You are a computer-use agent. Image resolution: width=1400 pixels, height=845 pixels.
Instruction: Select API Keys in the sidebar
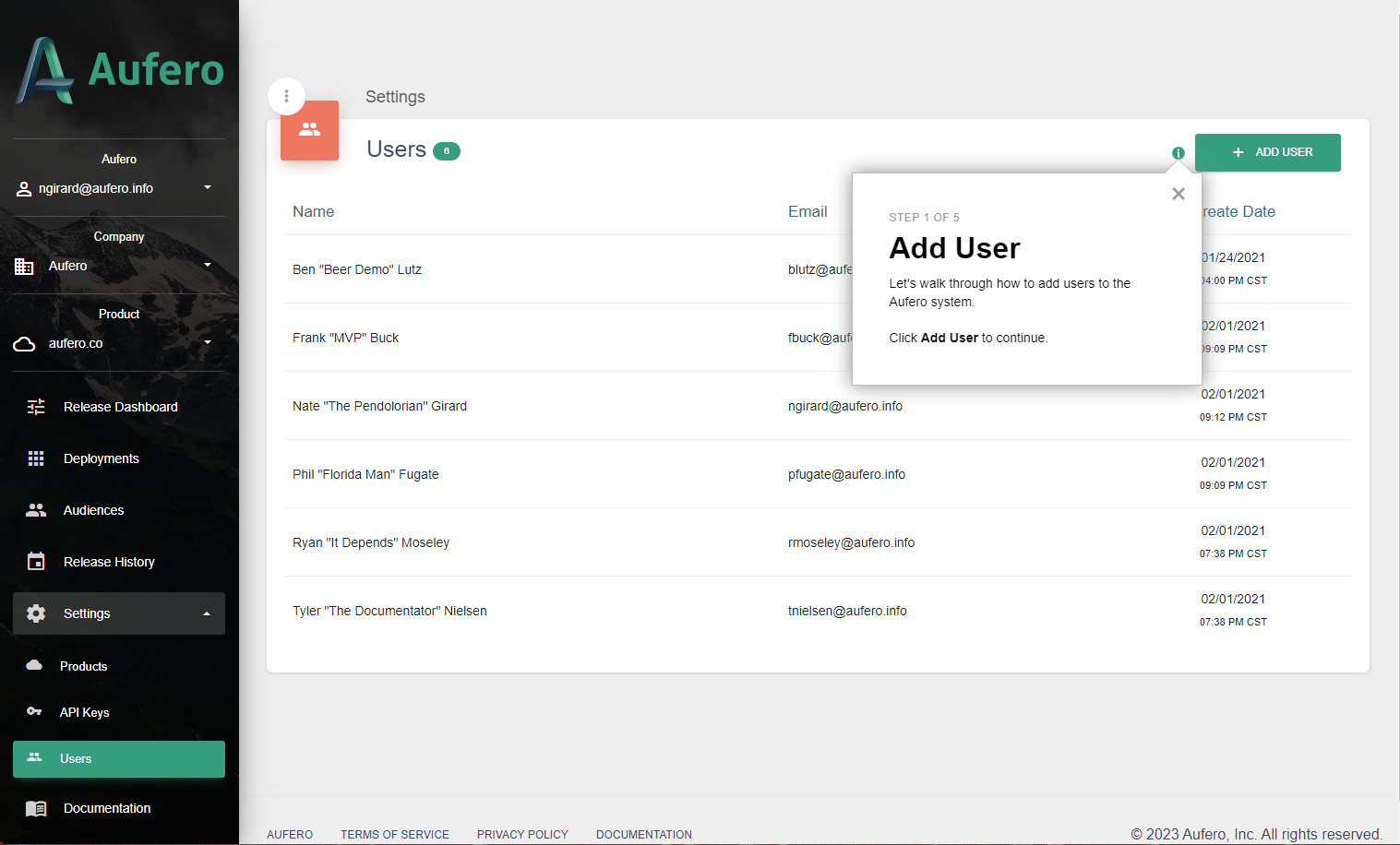tap(84, 712)
